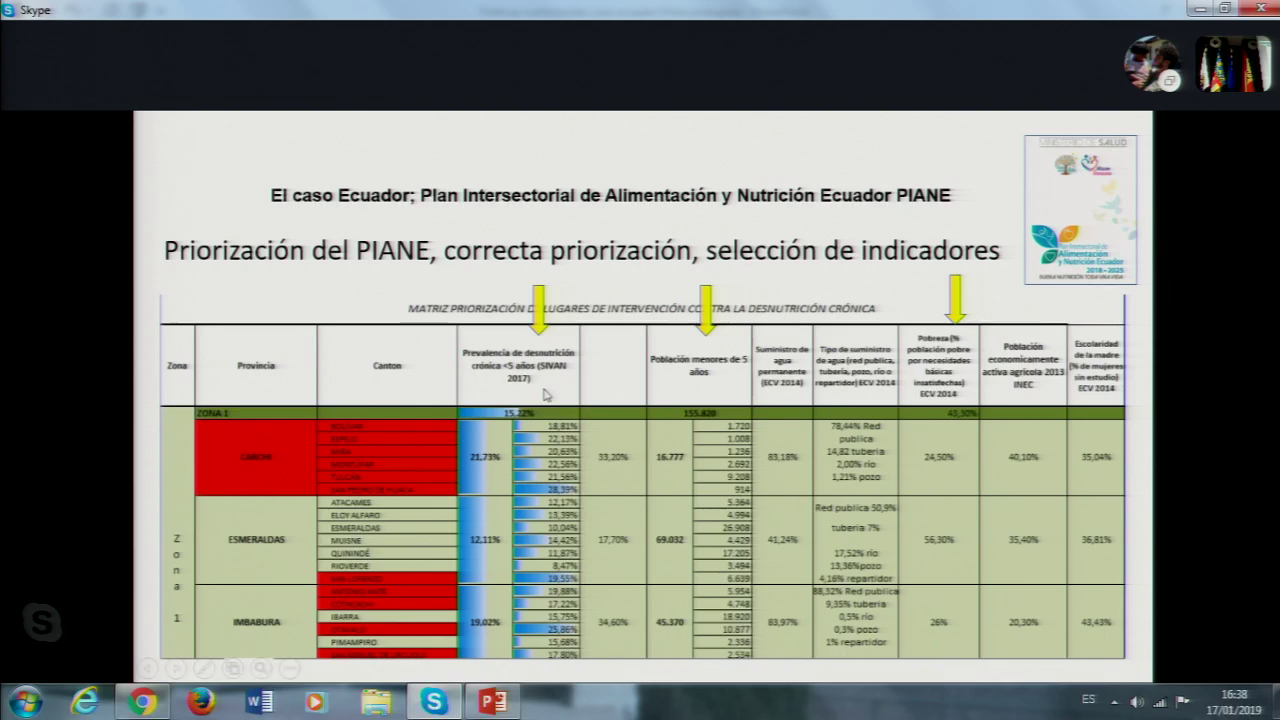The width and height of the screenshot is (1280, 720).
Task: Click the Ministerio de Salud logo image
Action: tap(1081, 209)
